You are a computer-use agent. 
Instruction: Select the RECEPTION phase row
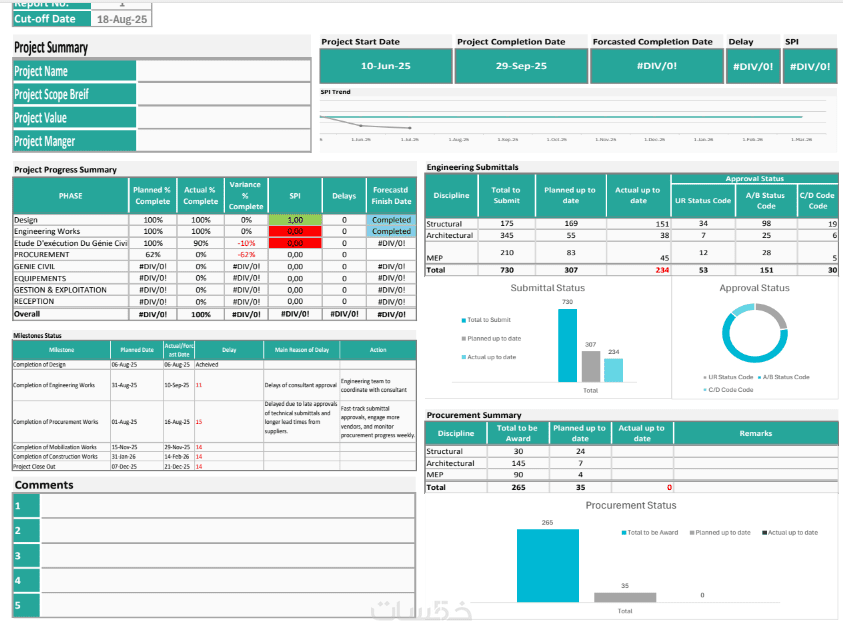click(x=215, y=301)
